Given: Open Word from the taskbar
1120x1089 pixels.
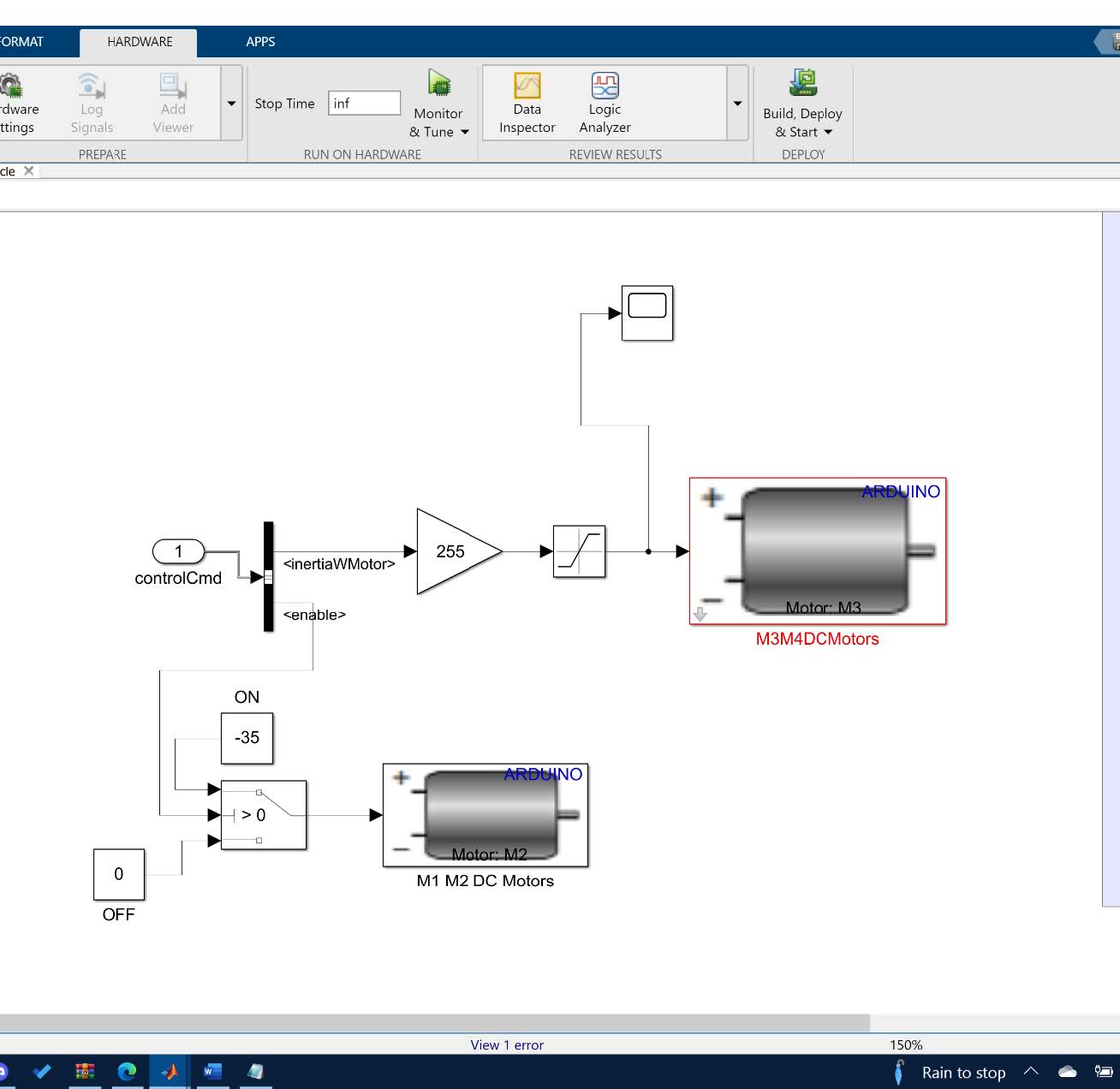Looking at the screenshot, I should pyautogui.click(x=212, y=1071).
